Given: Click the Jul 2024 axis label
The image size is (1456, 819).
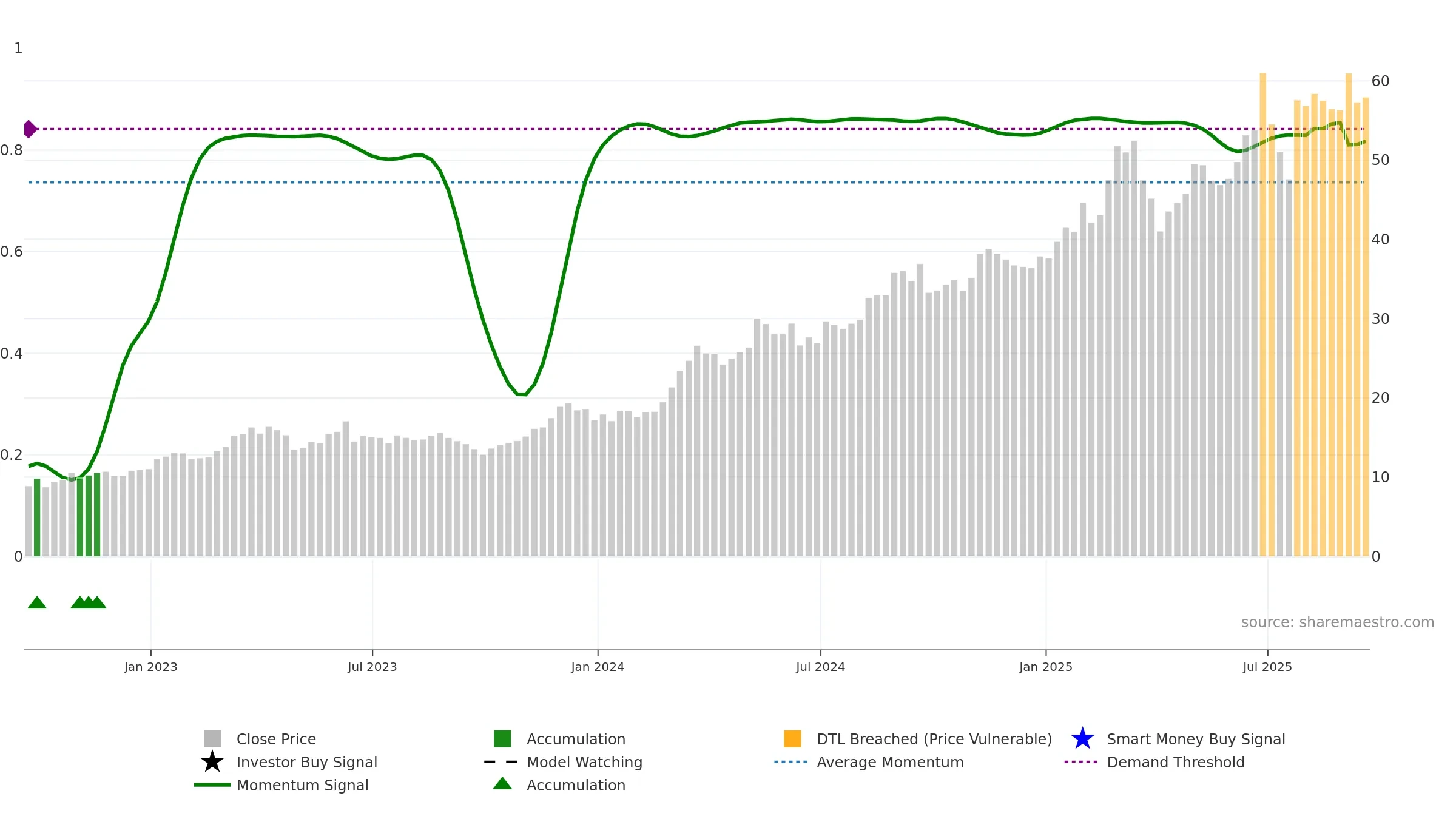Looking at the screenshot, I should (820, 667).
